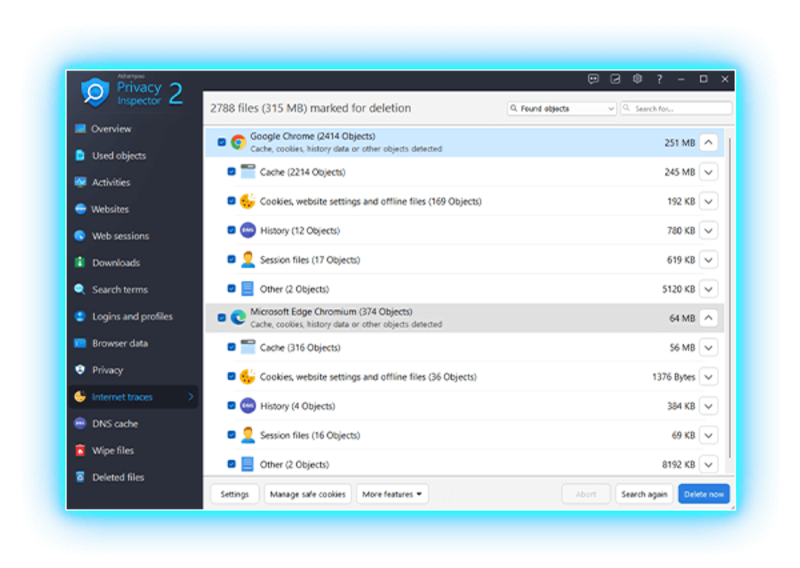The height and width of the screenshot is (568, 800).
Task: Click the Chrome Cookies icon
Action: (x=247, y=201)
